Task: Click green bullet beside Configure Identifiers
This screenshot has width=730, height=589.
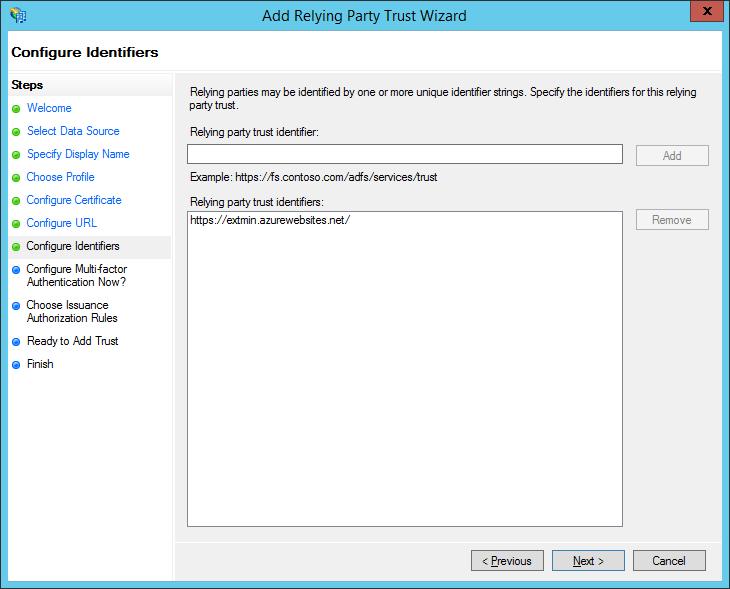Action: pyautogui.click(x=16, y=247)
